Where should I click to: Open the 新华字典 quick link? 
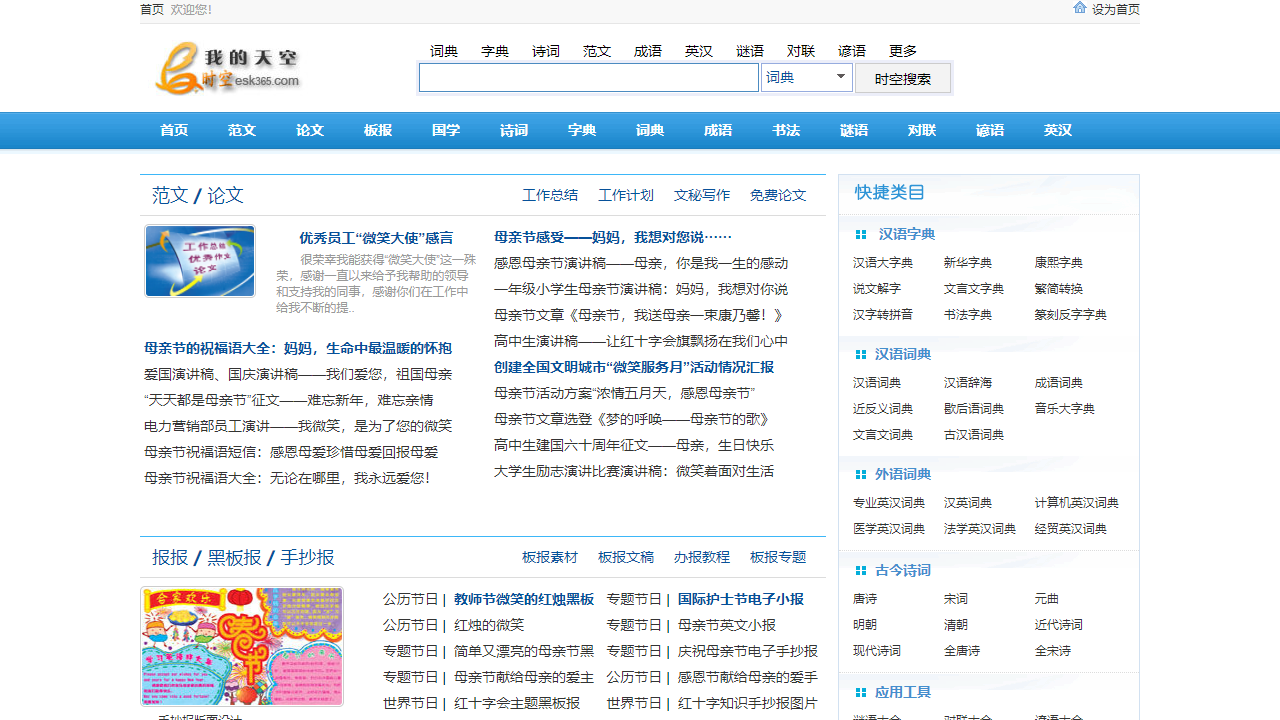pos(968,263)
